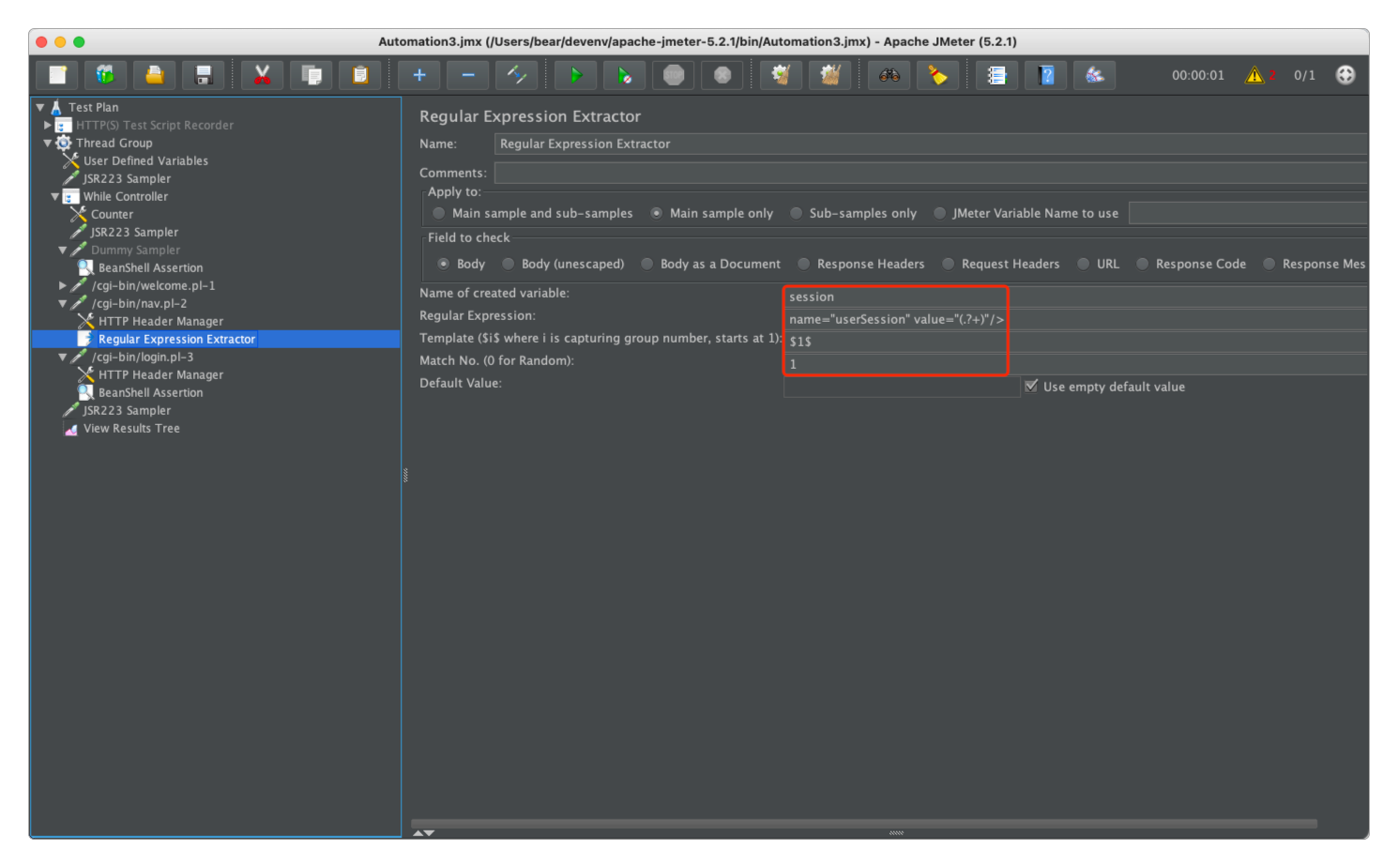Viewport: 1398px width, 868px height.
Task: Select the View Results Tree node
Action: (131, 429)
